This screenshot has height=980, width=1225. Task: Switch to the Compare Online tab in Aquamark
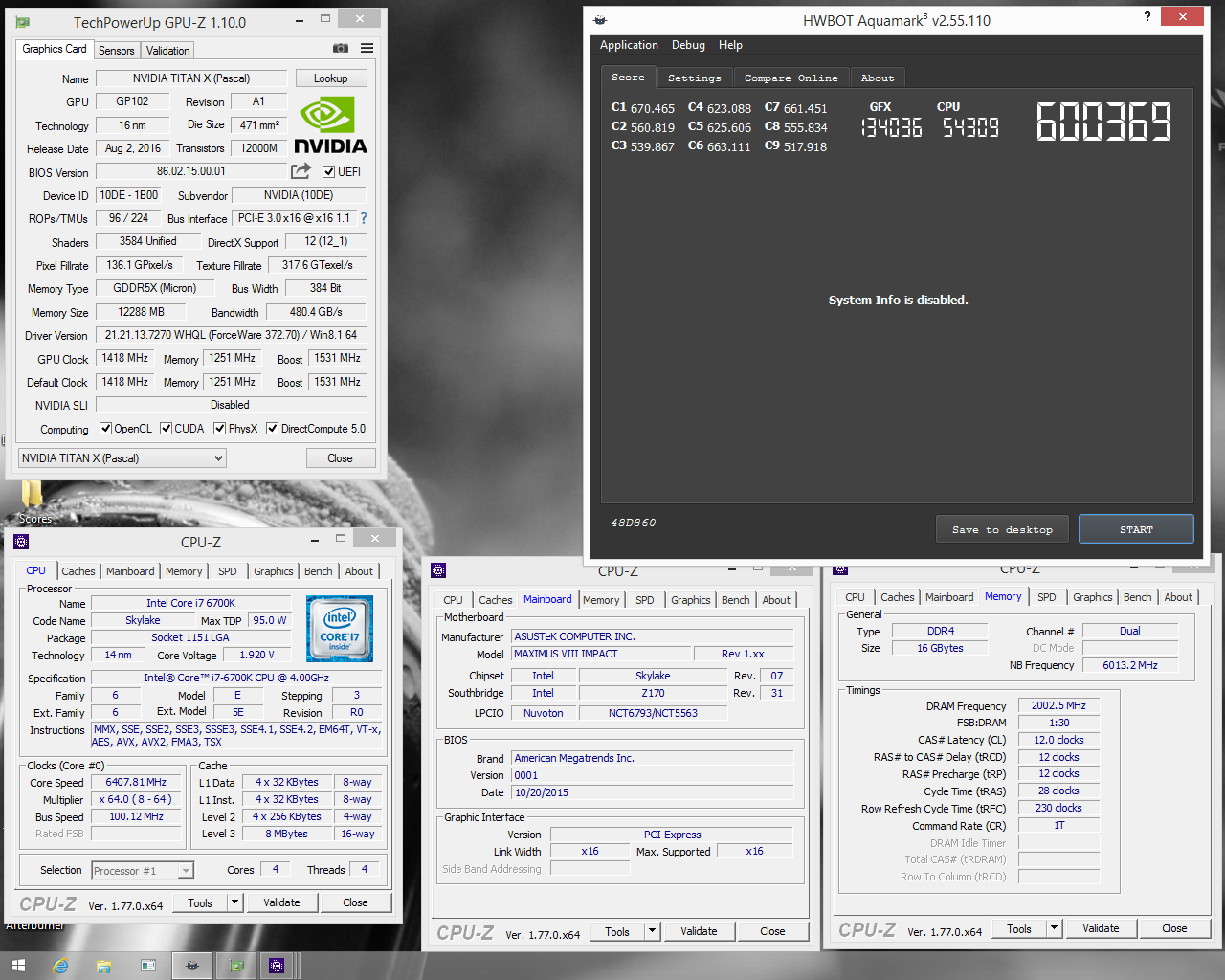pos(791,78)
